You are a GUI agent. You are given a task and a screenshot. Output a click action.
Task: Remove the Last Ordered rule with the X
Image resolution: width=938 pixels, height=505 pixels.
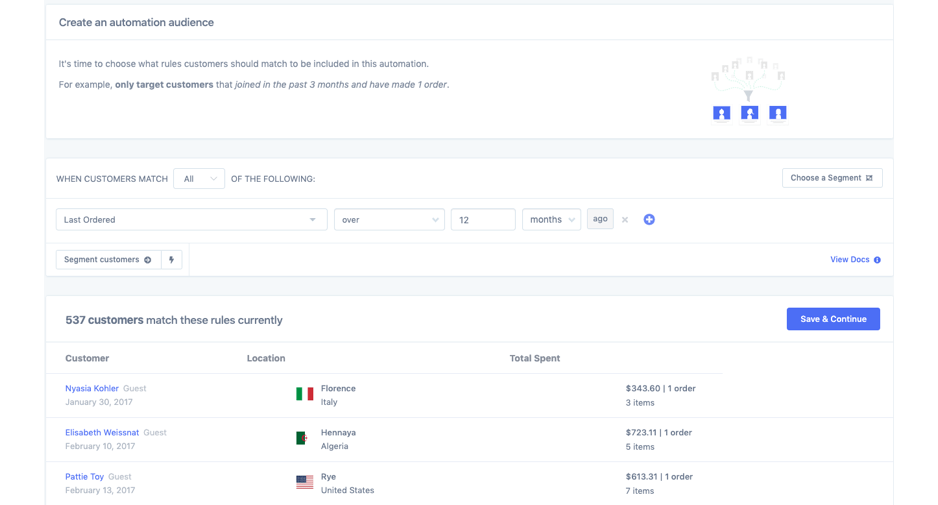tap(625, 220)
